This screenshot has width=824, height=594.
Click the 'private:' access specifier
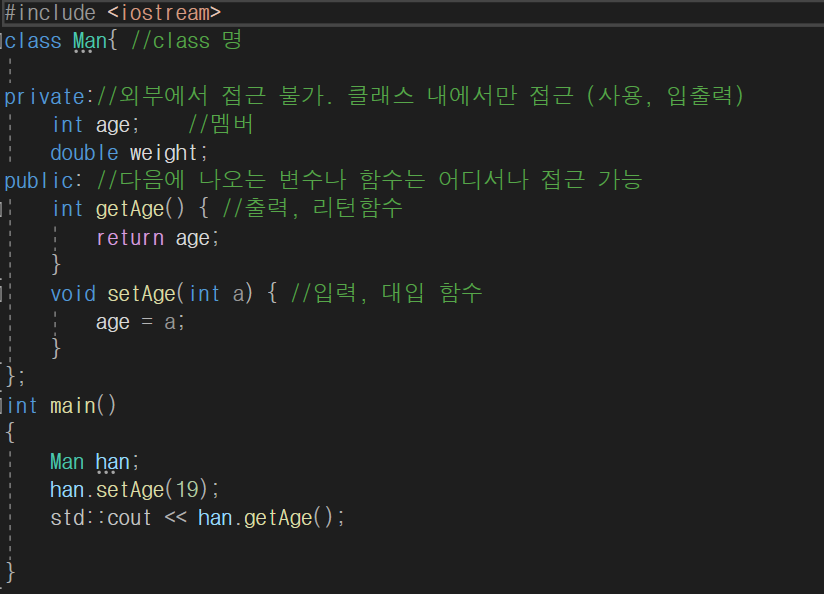(x=49, y=97)
